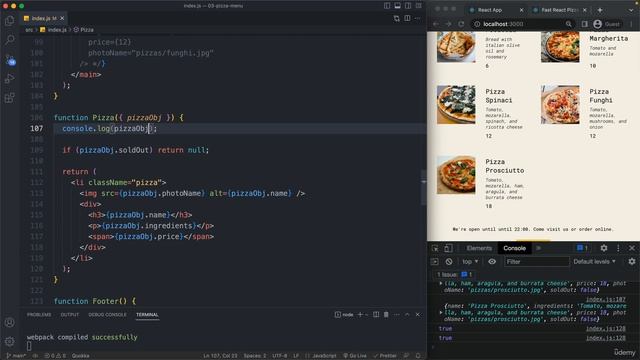The width and height of the screenshot is (640, 360).
Task: Close the React App browser tab
Action: click(521, 10)
